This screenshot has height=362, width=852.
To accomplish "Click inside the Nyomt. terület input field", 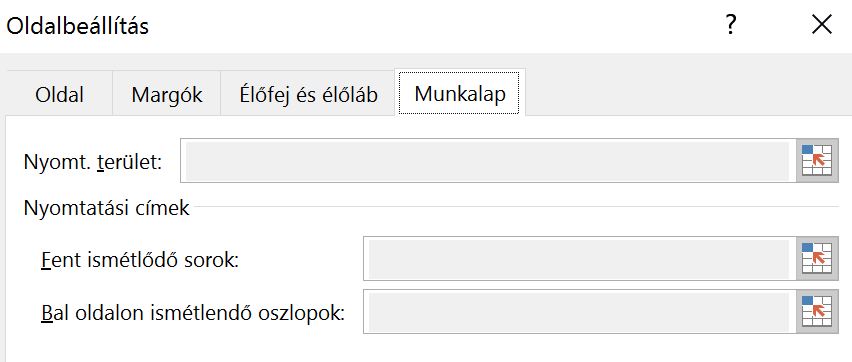I will coord(488,160).
